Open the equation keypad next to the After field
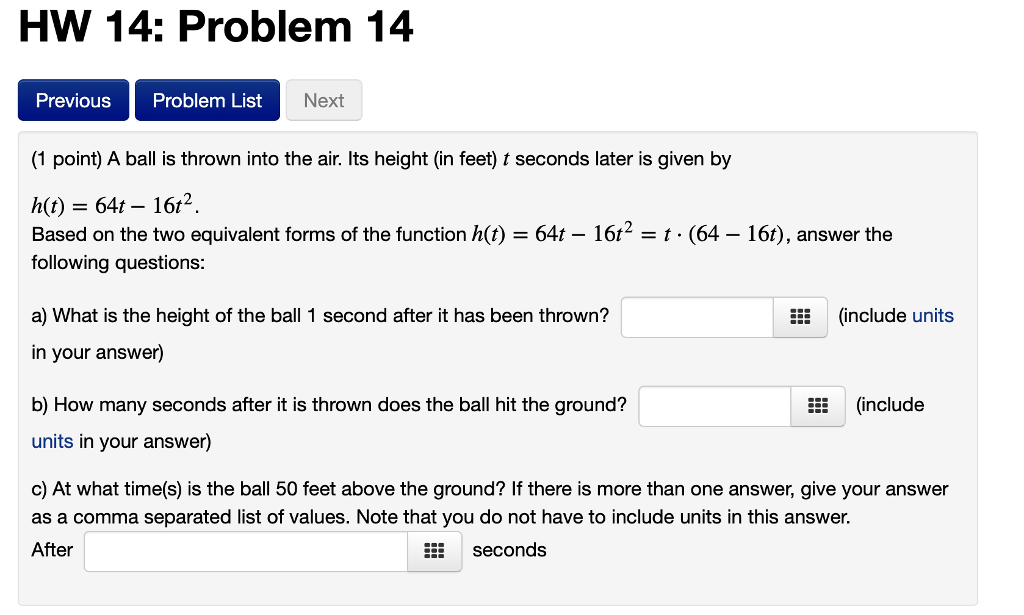Screen dimensions: 1024x615 (x=434, y=550)
